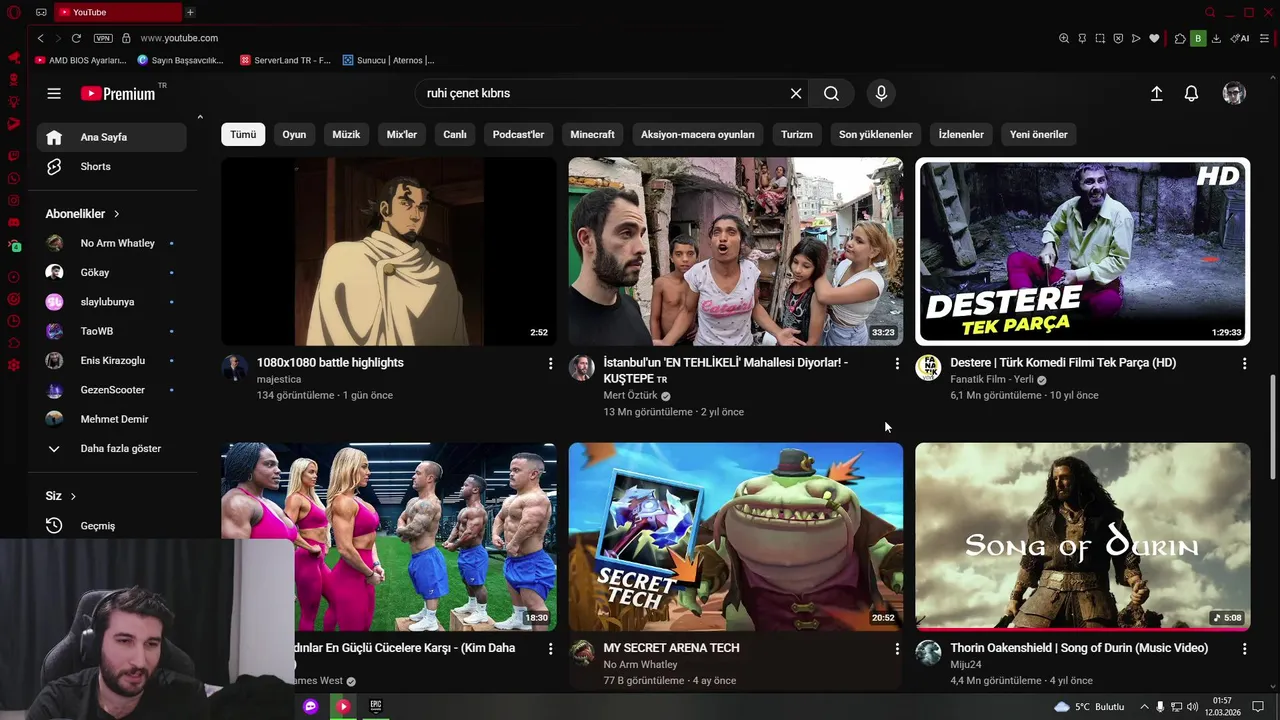This screenshot has width=1280, height=720.
Task: Play the Song of Durin thumbnail
Action: (x=1082, y=537)
